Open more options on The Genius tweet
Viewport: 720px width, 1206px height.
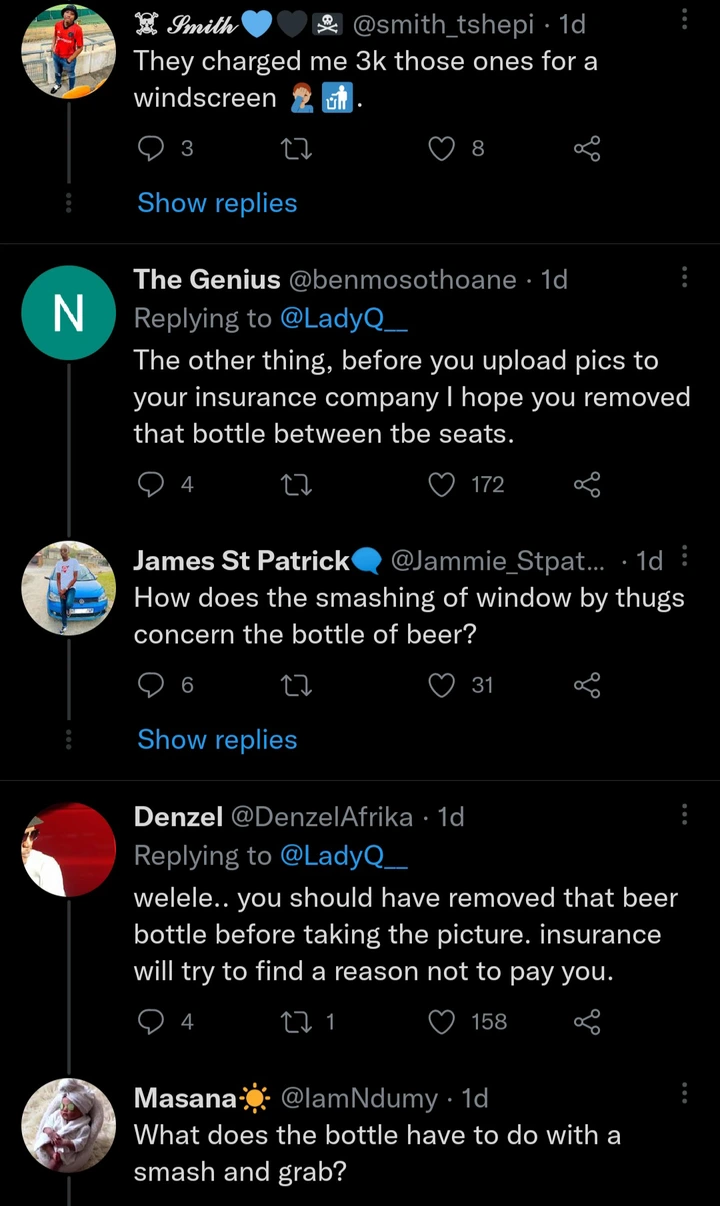[684, 277]
